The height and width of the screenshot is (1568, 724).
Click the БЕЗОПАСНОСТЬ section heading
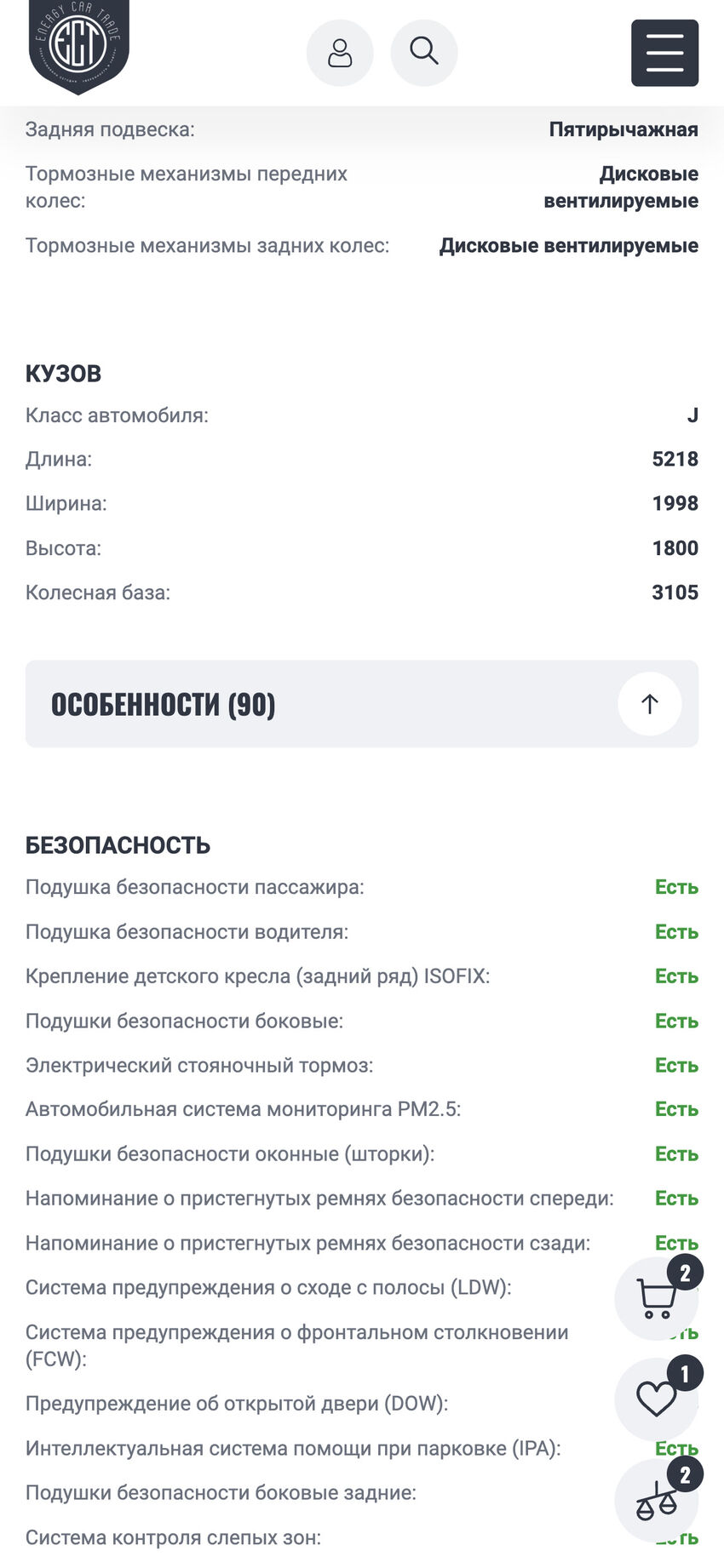click(118, 845)
